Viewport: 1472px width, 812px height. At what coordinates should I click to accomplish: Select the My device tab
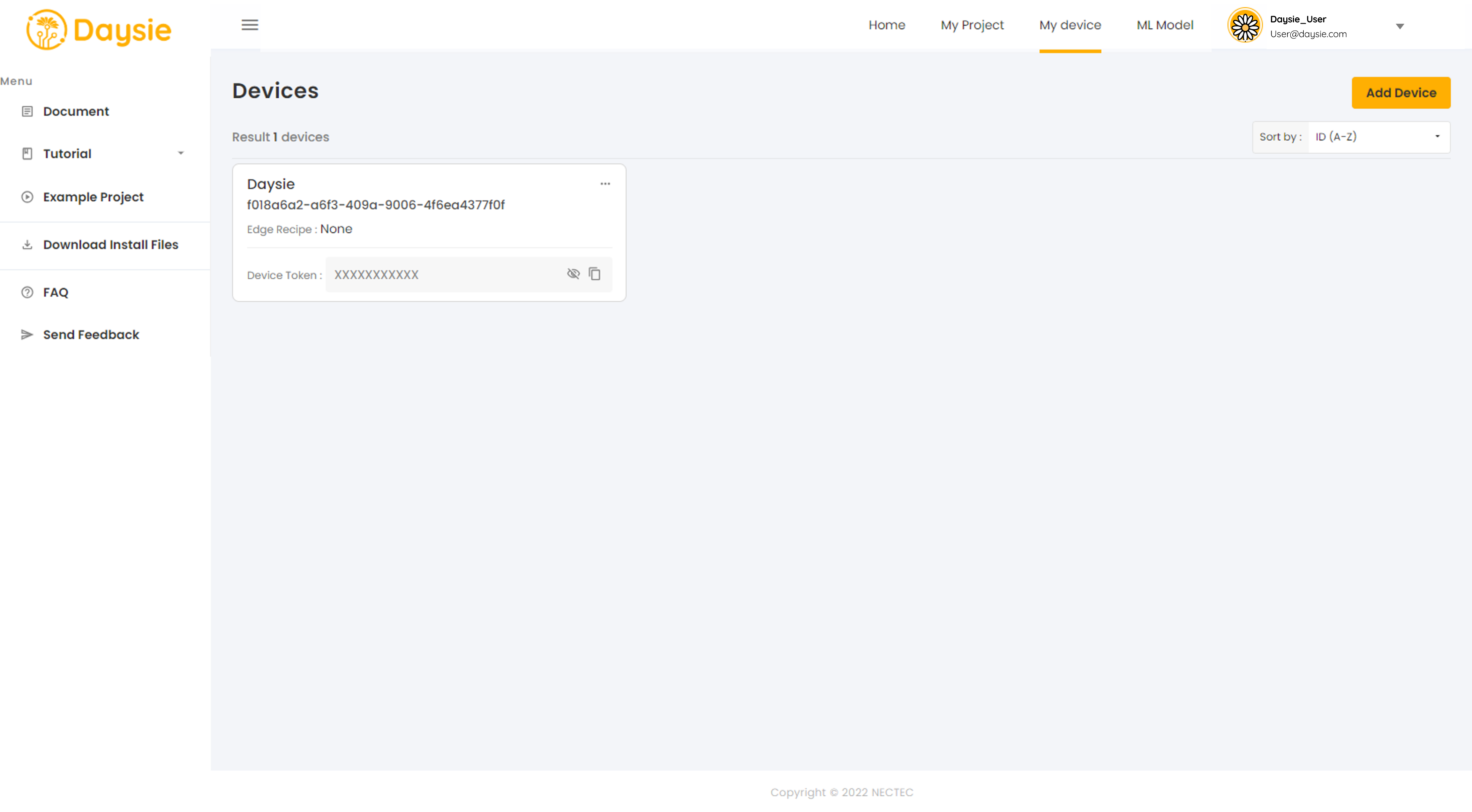tap(1070, 25)
